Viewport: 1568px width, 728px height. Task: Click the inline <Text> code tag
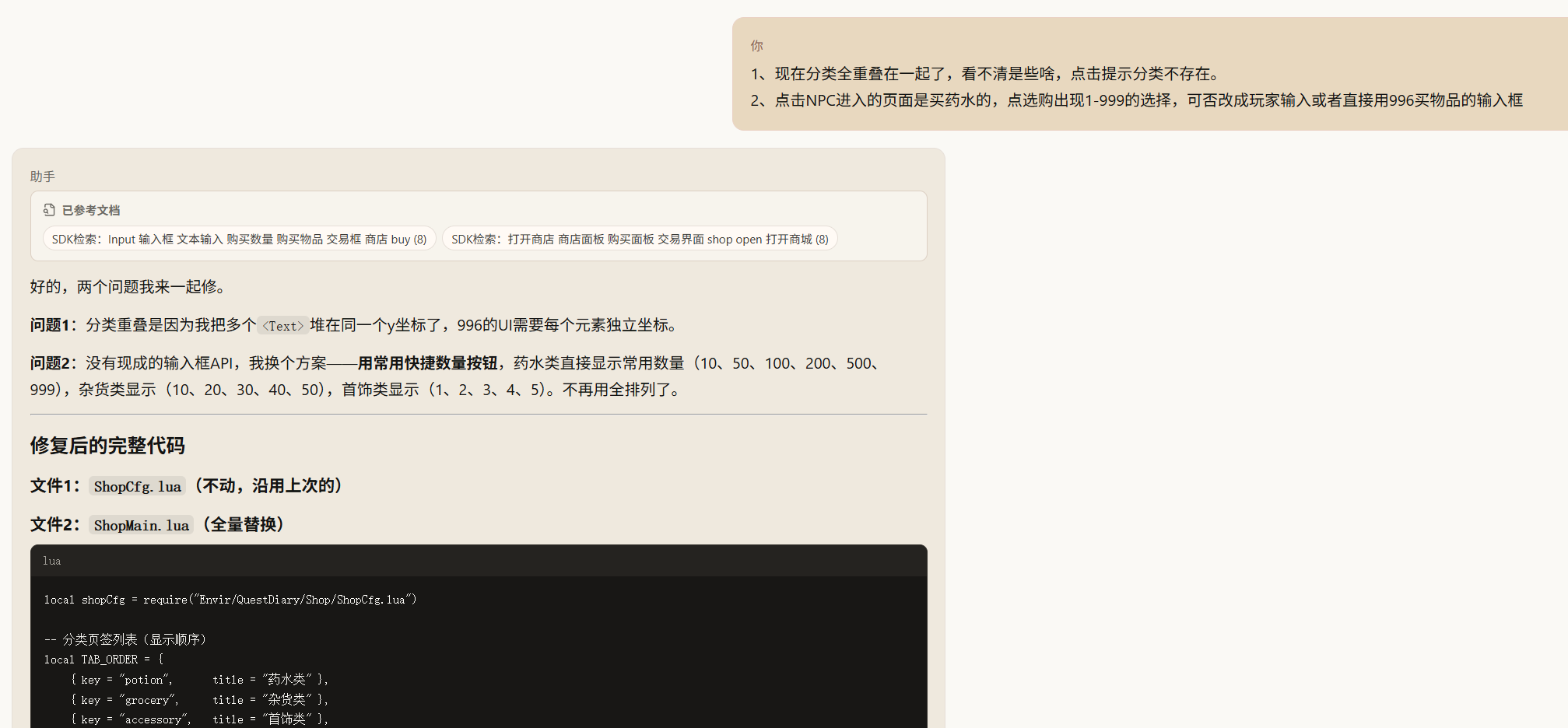tap(283, 326)
